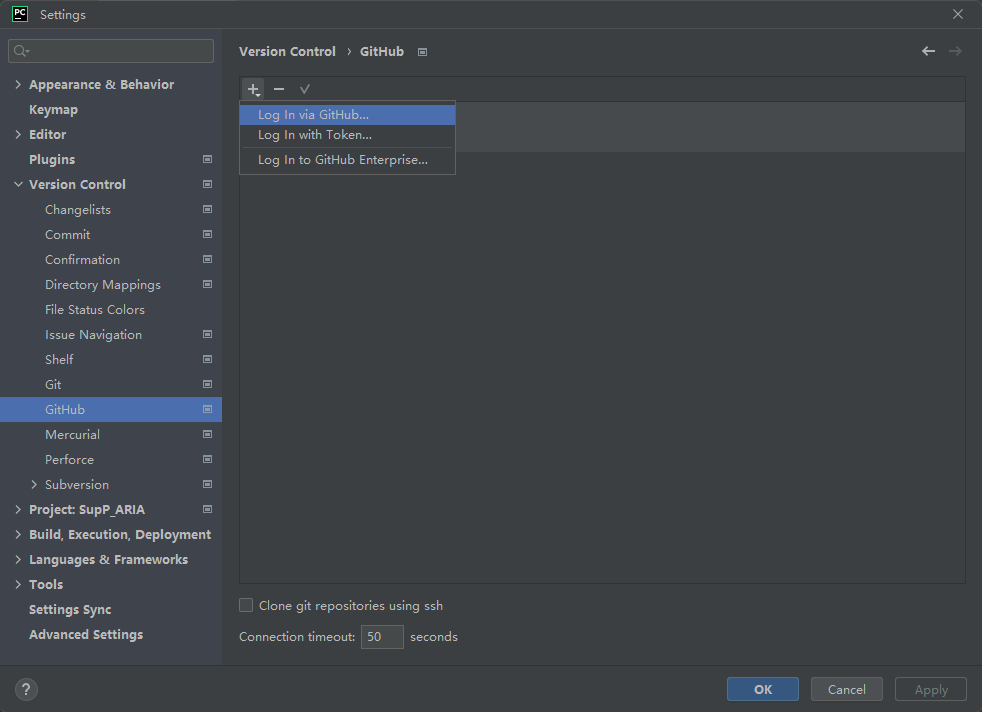Expand Languages & Frameworks section
The width and height of the screenshot is (982, 712).
[x=18, y=560]
